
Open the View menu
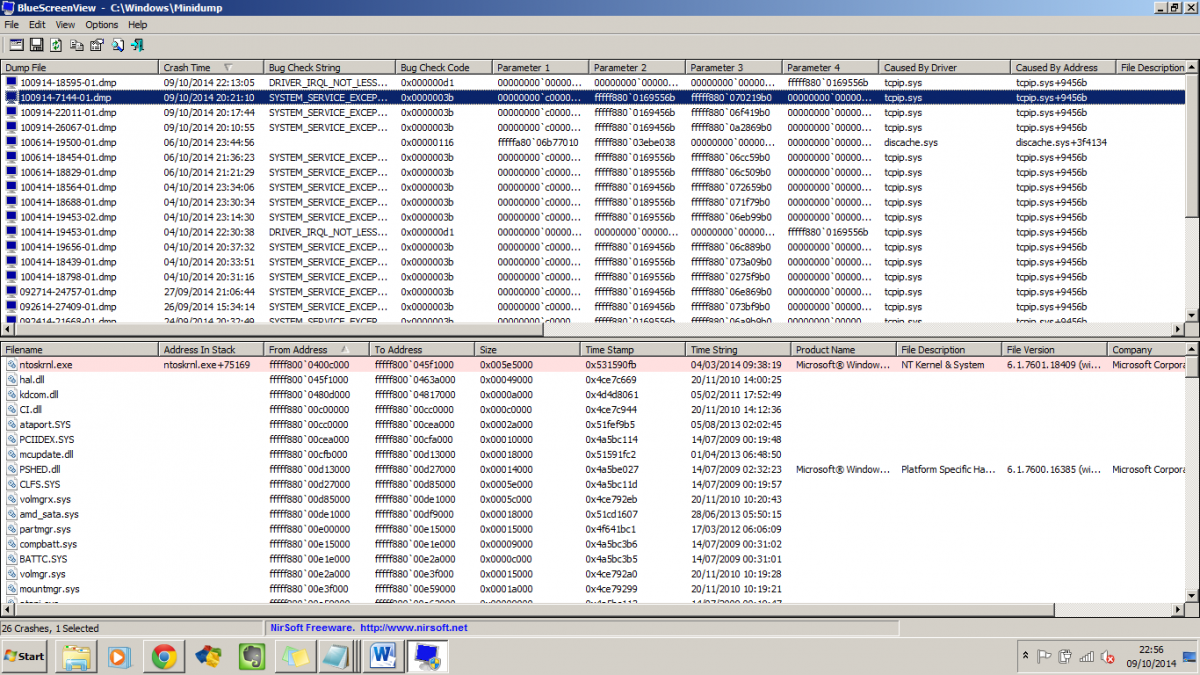point(65,24)
